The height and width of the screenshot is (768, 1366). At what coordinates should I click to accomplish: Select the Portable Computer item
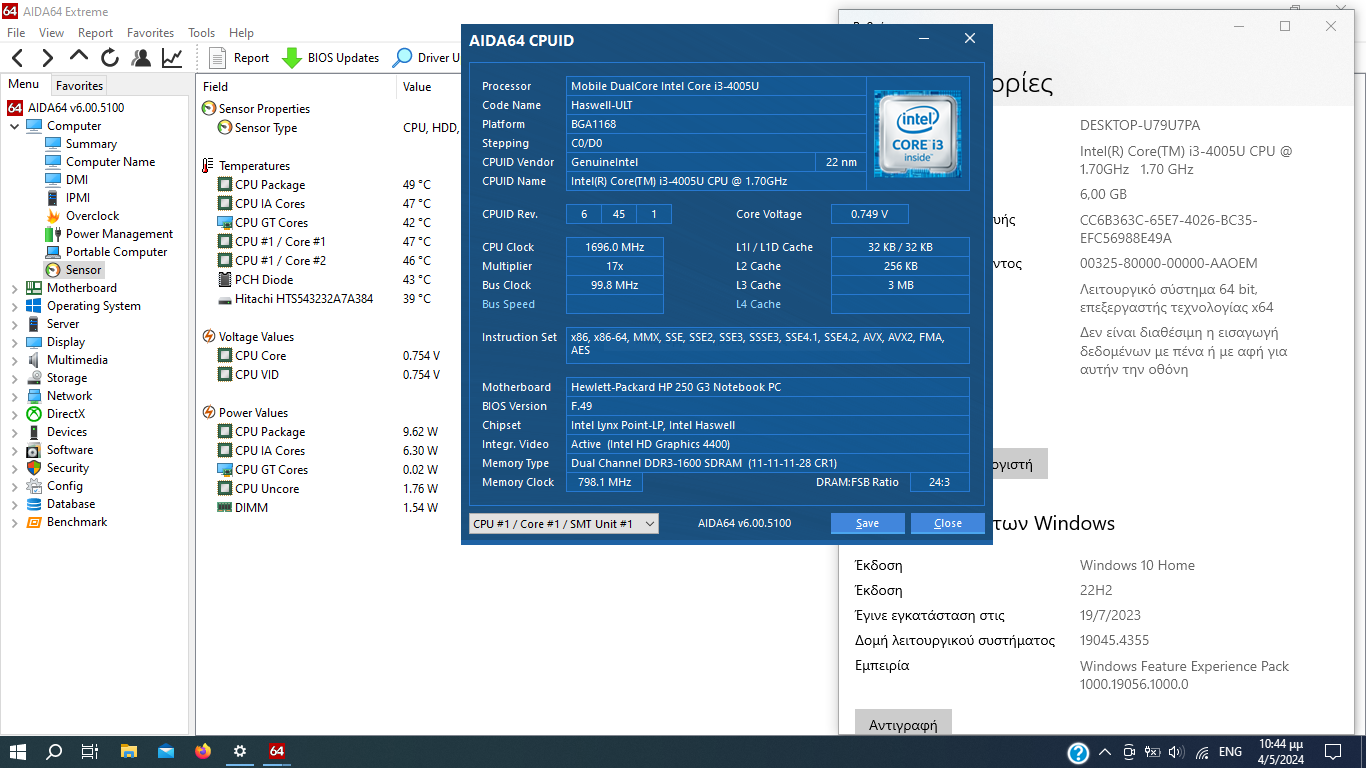(x=116, y=252)
